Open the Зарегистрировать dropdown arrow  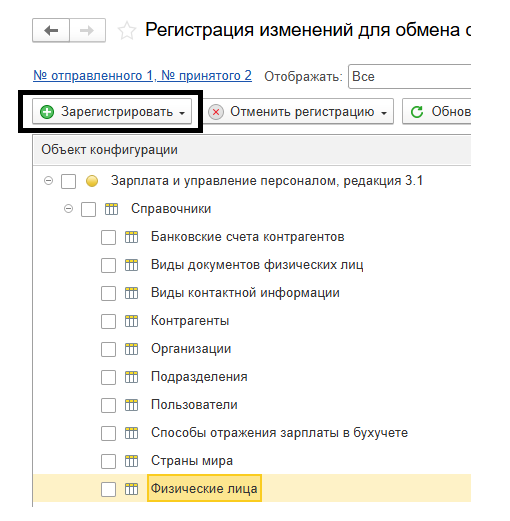pyautogui.click(x=182, y=113)
